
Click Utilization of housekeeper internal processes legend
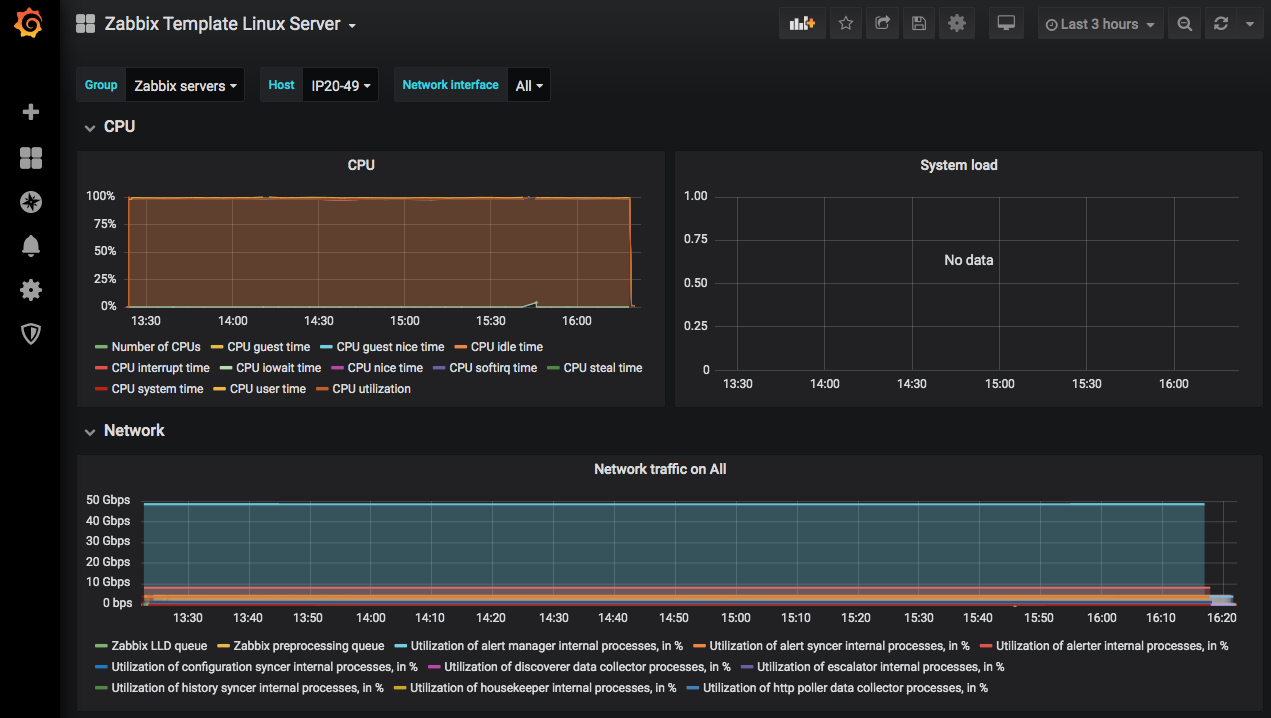click(543, 688)
